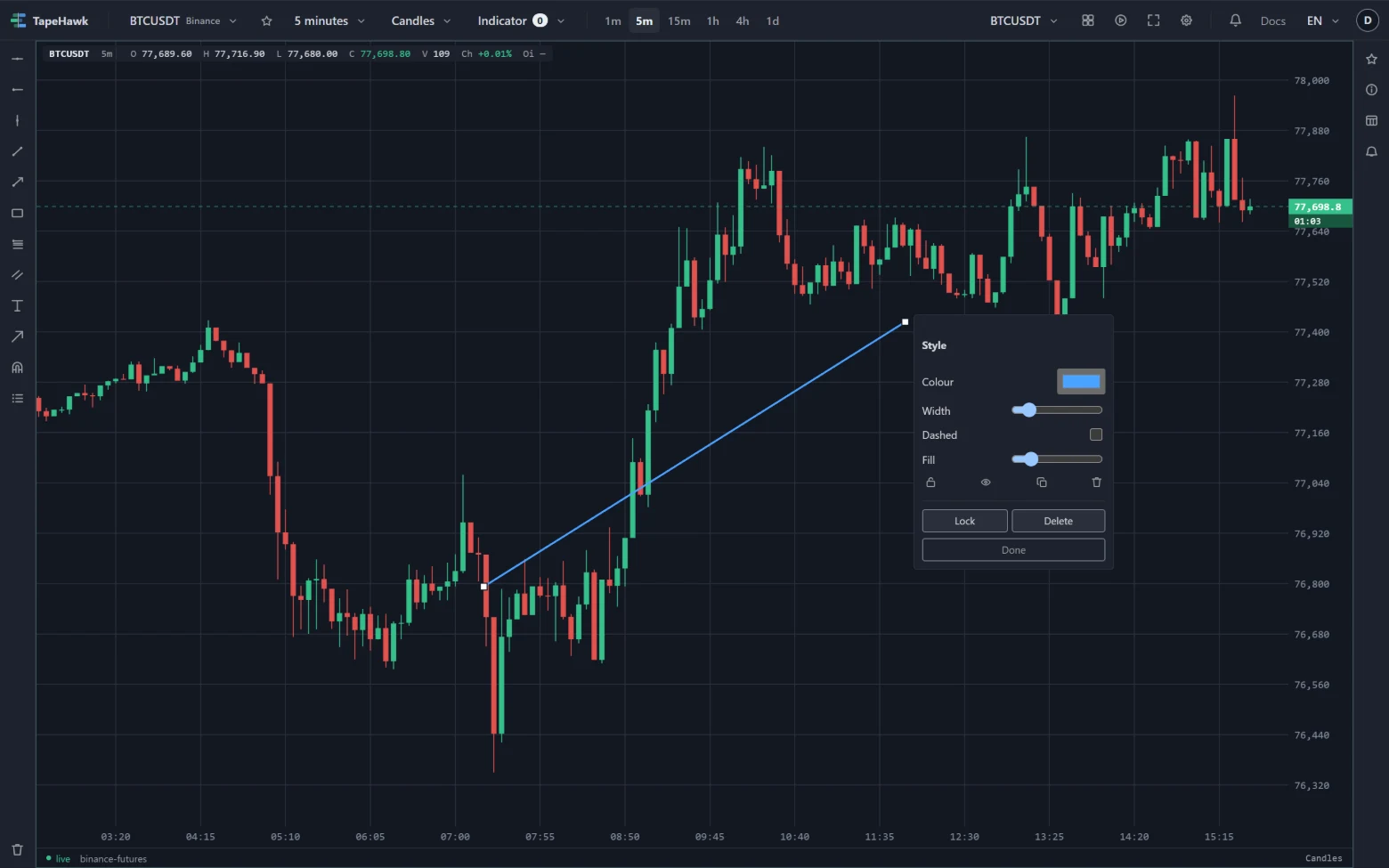The width and height of the screenshot is (1389, 868).
Task: Enter fullscreen mode
Action: click(1154, 20)
